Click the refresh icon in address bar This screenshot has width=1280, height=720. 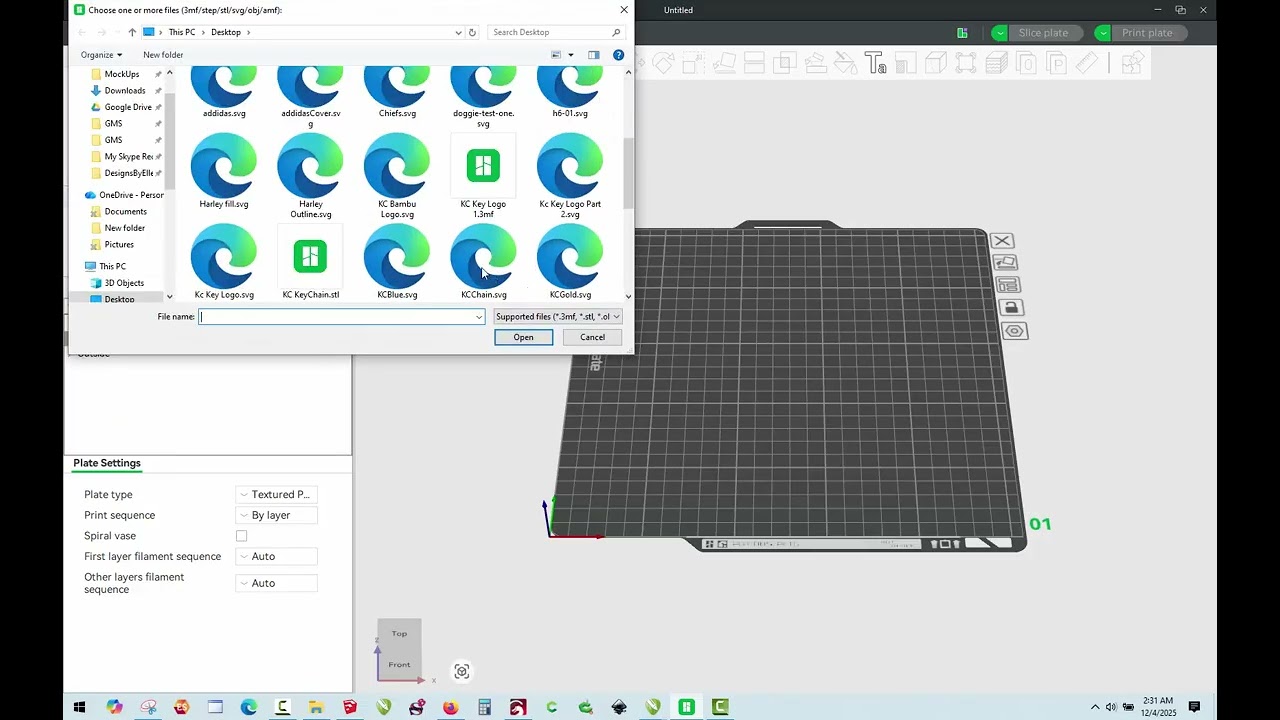(x=472, y=32)
